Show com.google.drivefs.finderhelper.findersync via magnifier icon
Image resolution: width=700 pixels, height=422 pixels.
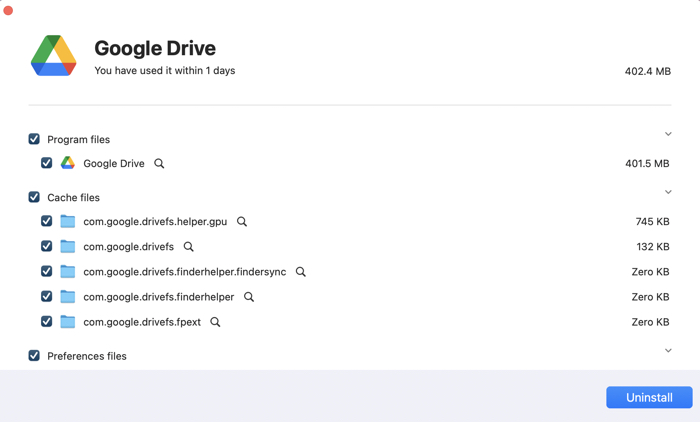pos(301,272)
